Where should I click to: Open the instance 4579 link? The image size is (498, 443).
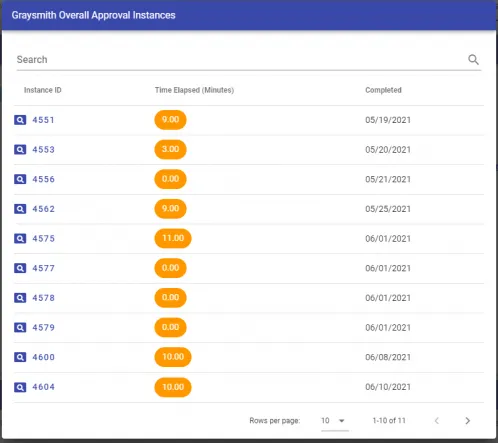43,328
